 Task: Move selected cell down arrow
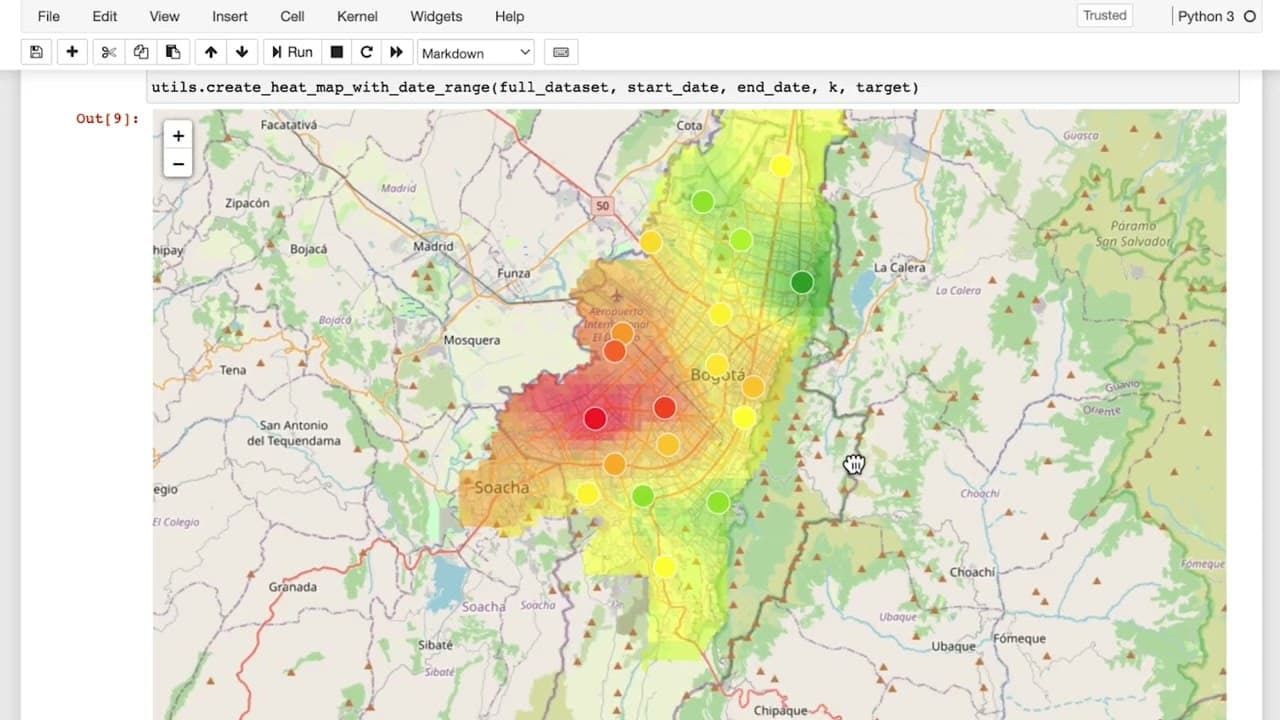tap(242, 52)
